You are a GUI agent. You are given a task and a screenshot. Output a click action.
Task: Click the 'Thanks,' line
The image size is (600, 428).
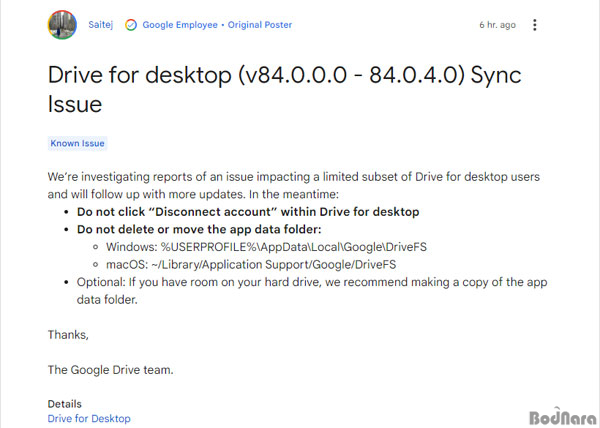tap(68, 335)
